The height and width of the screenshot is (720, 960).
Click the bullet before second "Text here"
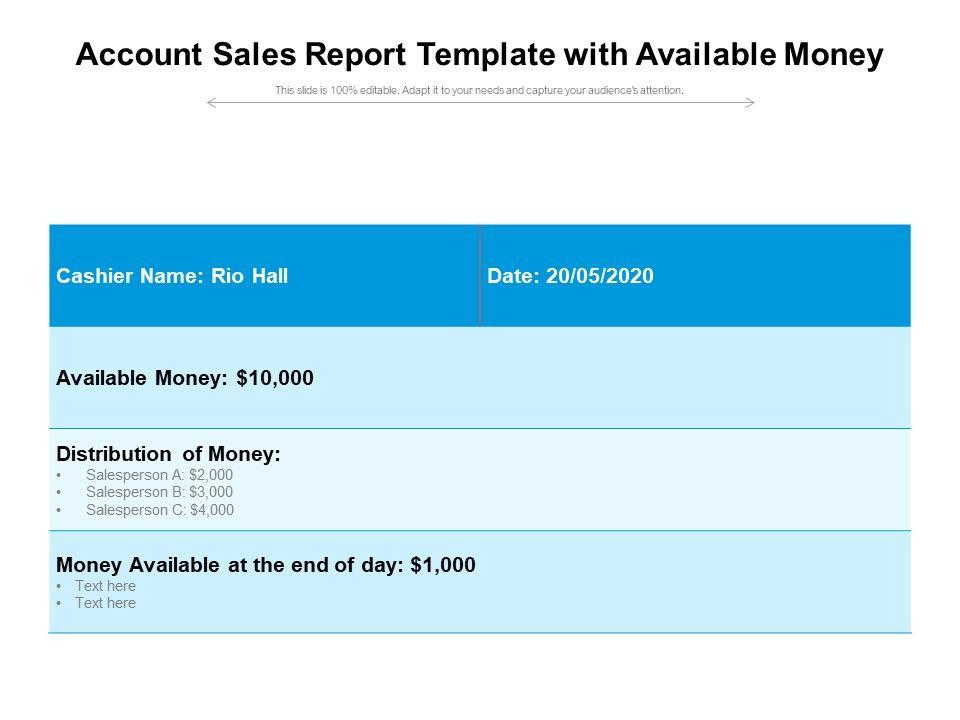(x=60, y=604)
